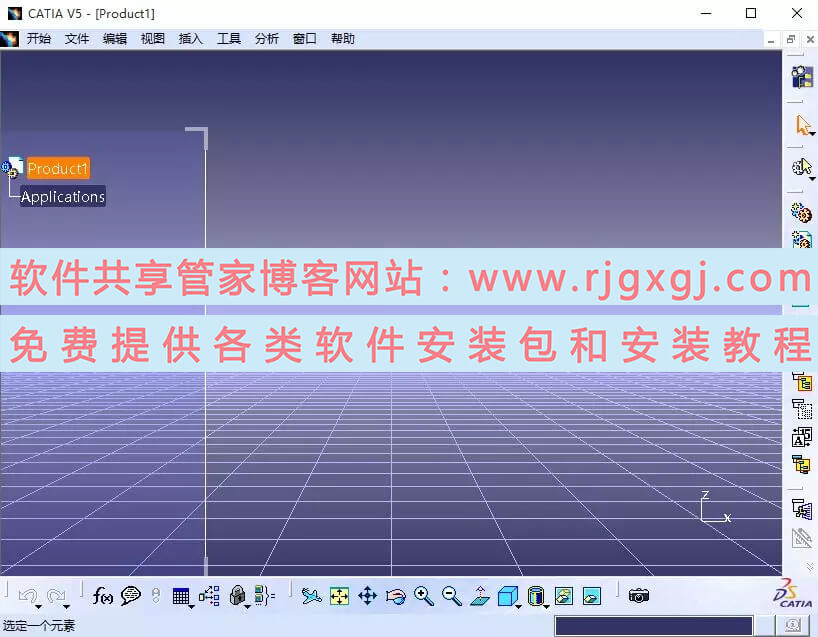Click the command input field in status bar
The height and width of the screenshot is (637, 818).
click(x=654, y=626)
